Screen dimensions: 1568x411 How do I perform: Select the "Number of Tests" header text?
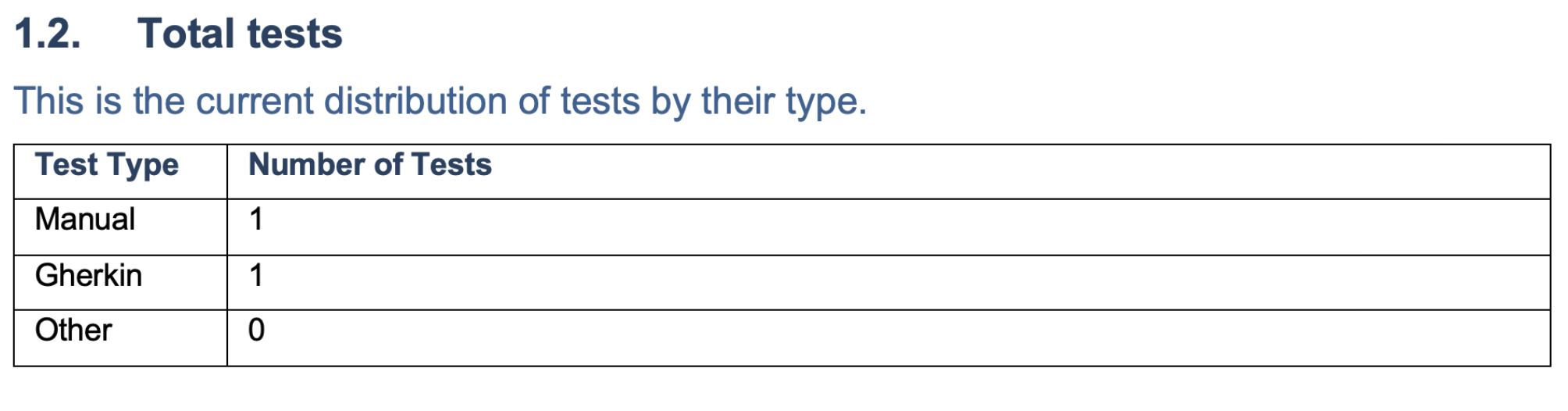point(370,165)
